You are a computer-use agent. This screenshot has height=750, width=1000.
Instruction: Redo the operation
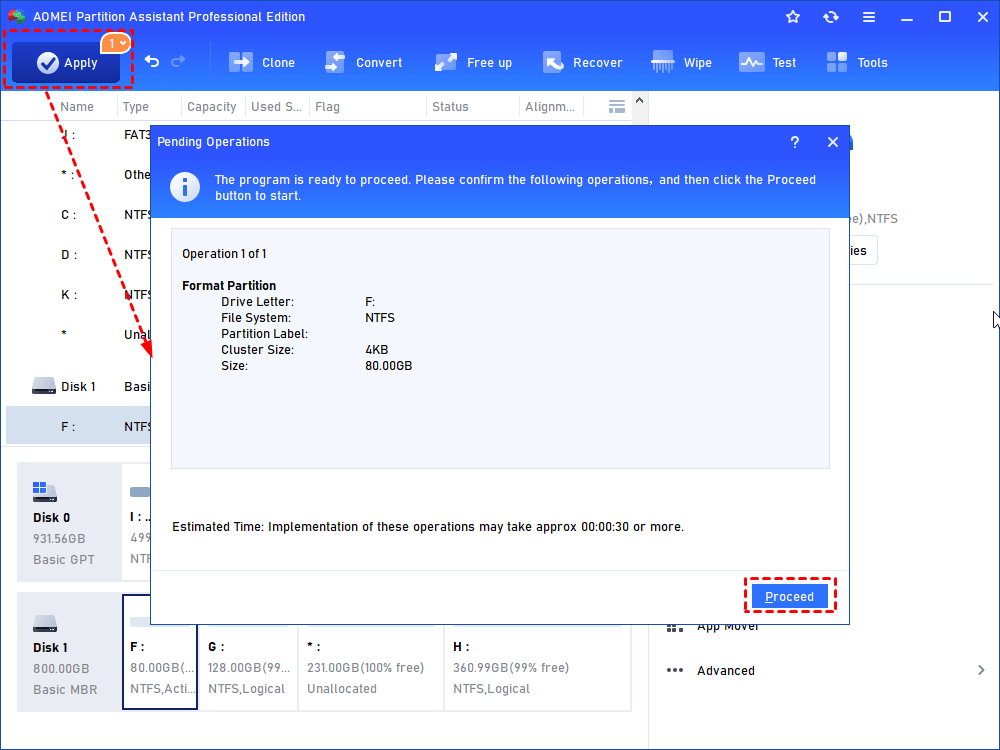[179, 61]
